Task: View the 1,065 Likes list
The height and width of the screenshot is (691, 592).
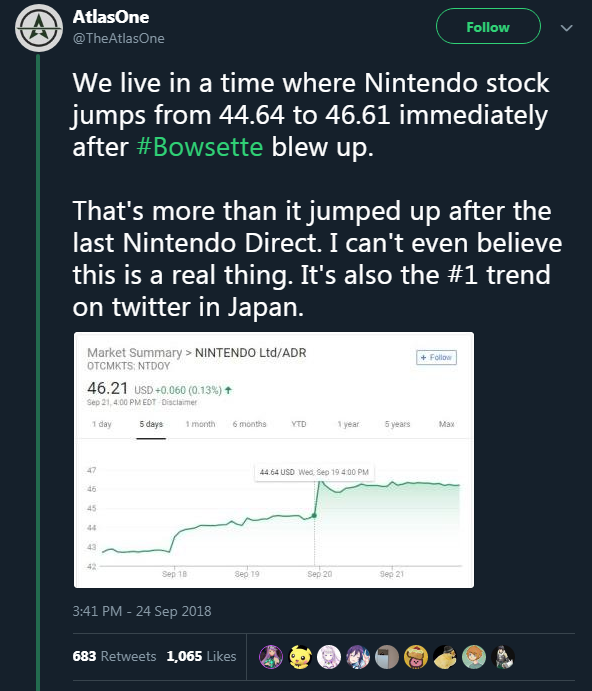Action: click(x=201, y=656)
